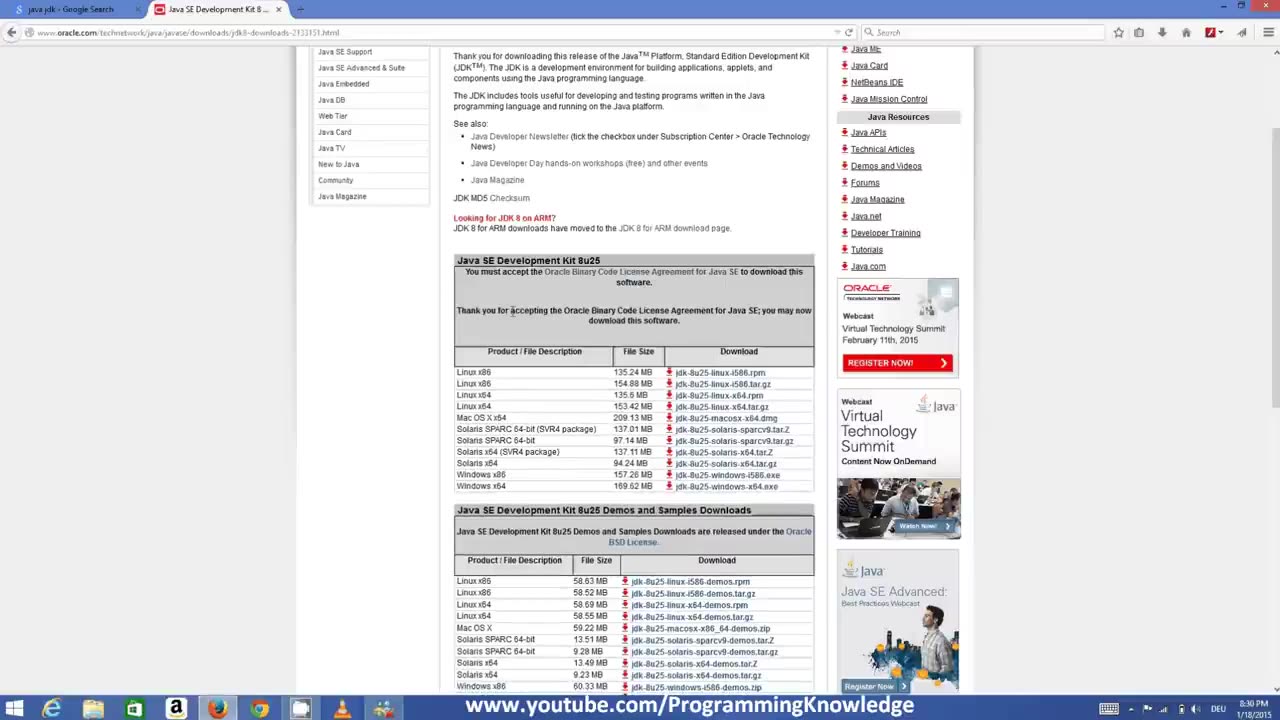Download jdk-8u25-linux-i586-demos.rpm

[690, 582]
